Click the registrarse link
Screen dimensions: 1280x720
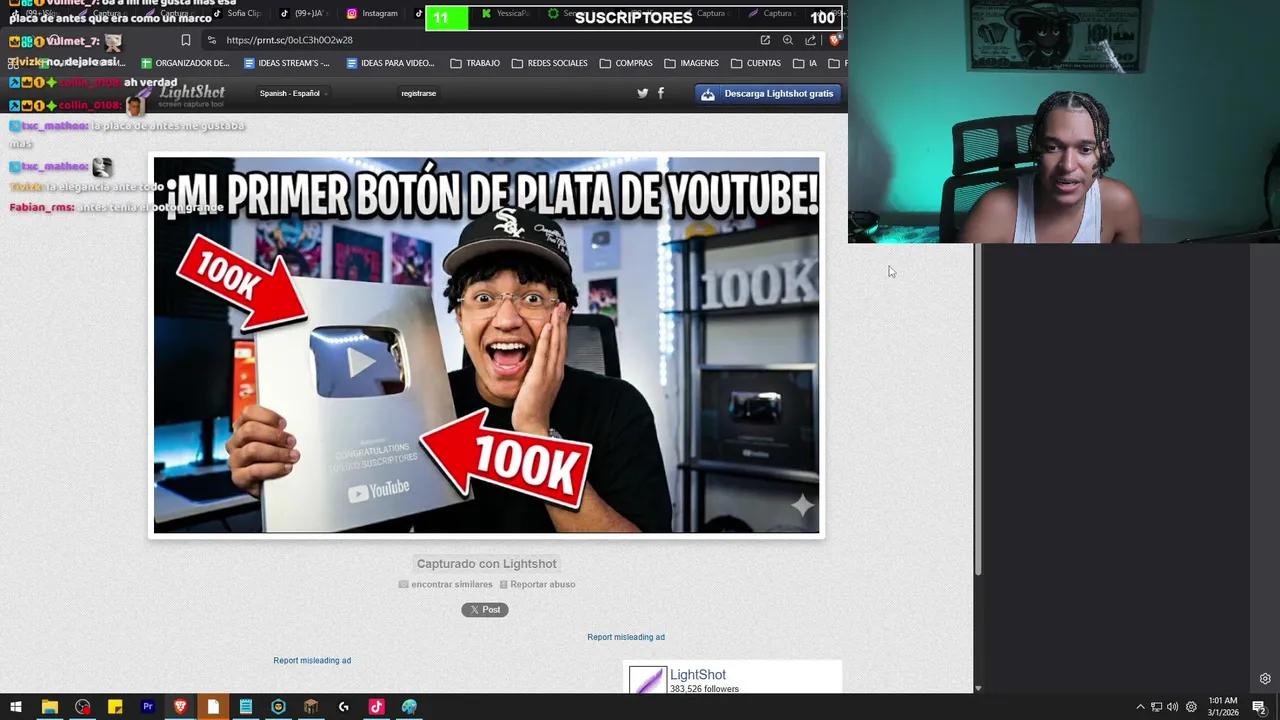coord(418,93)
